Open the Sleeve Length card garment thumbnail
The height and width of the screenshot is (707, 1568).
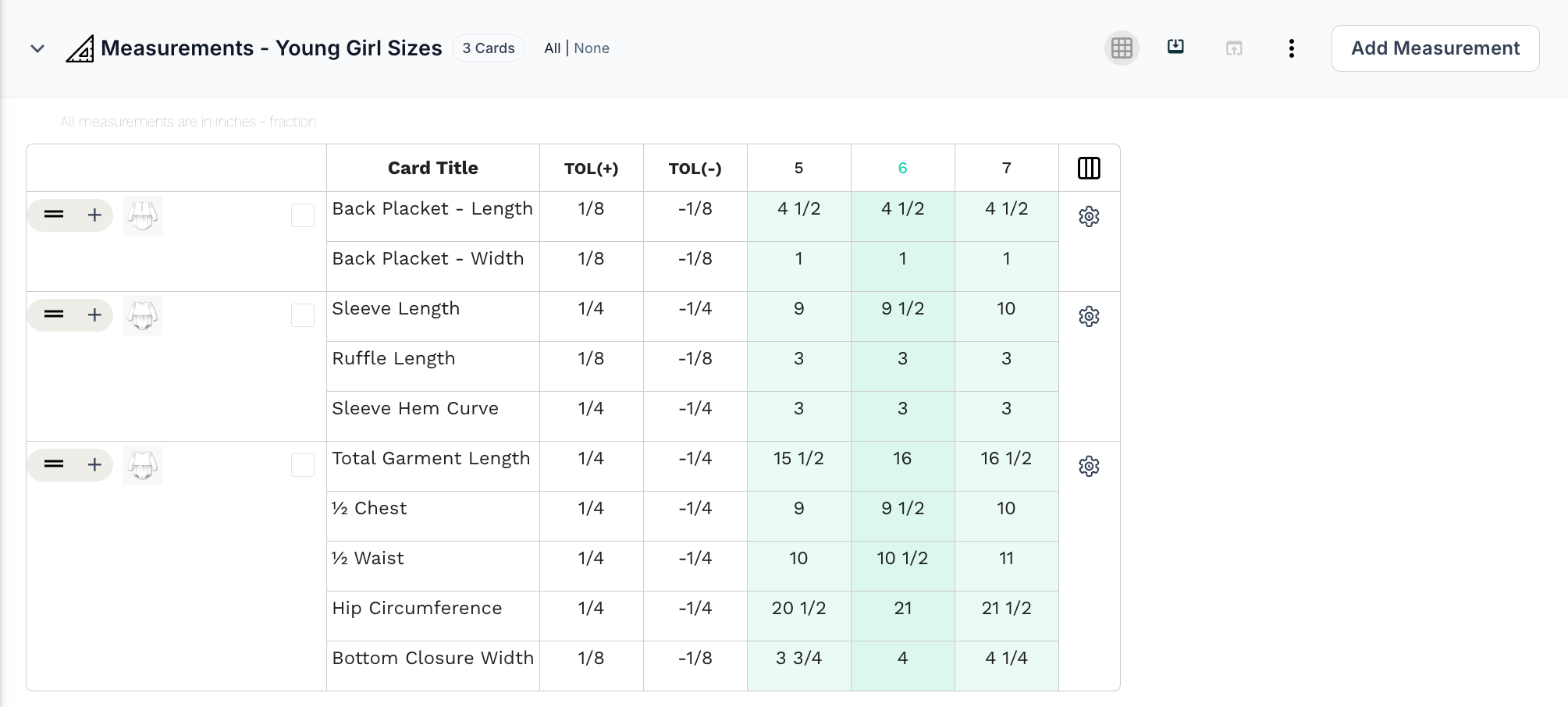click(142, 316)
